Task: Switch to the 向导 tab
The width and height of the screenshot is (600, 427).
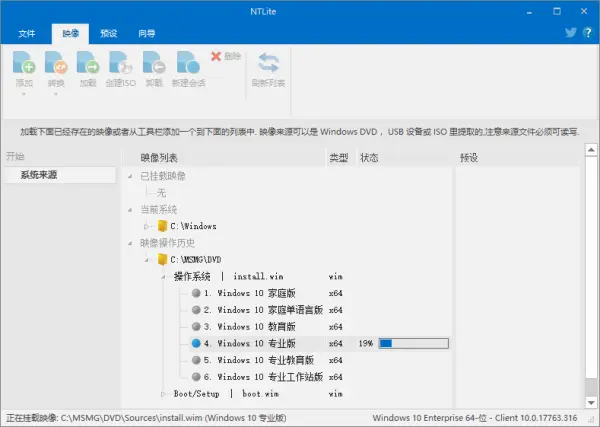Action: (147, 34)
